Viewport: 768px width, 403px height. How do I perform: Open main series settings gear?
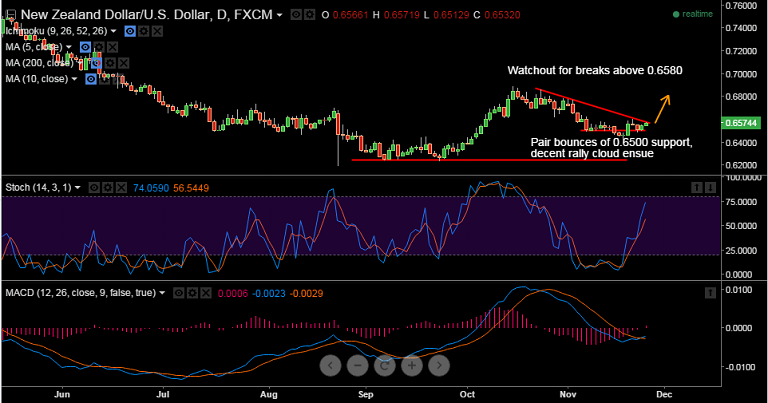point(310,15)
